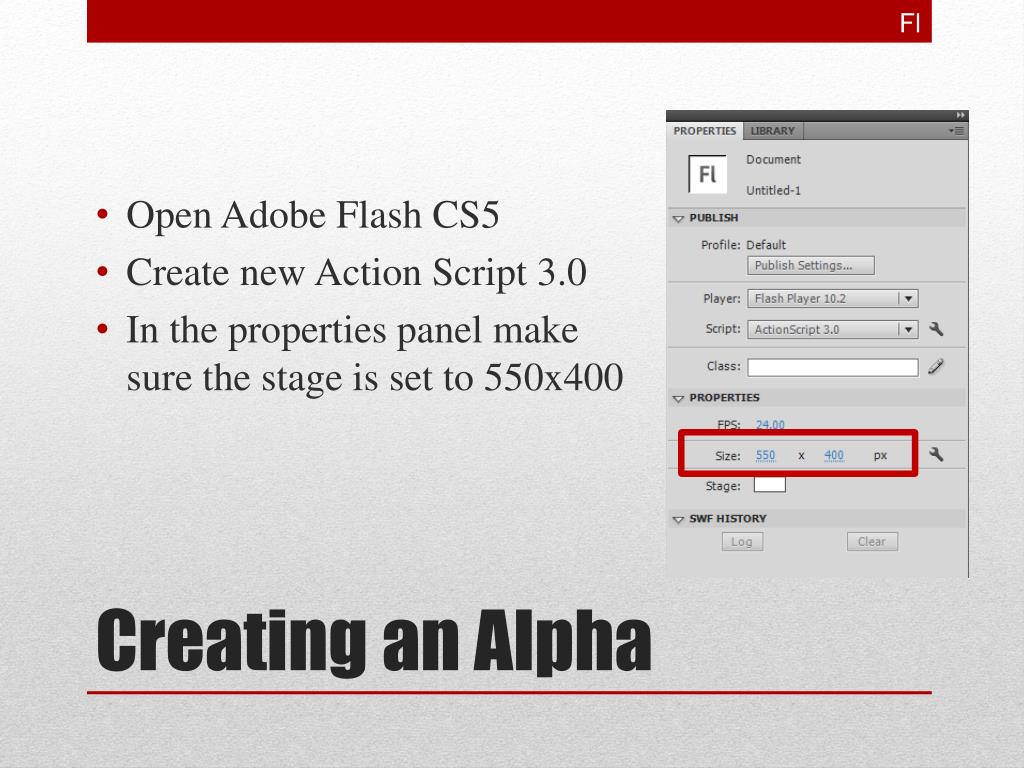This screenshot has height=768, width=1024.
Task: Click Create new Action Script 3.0 bullet
Action: [356, 272]
